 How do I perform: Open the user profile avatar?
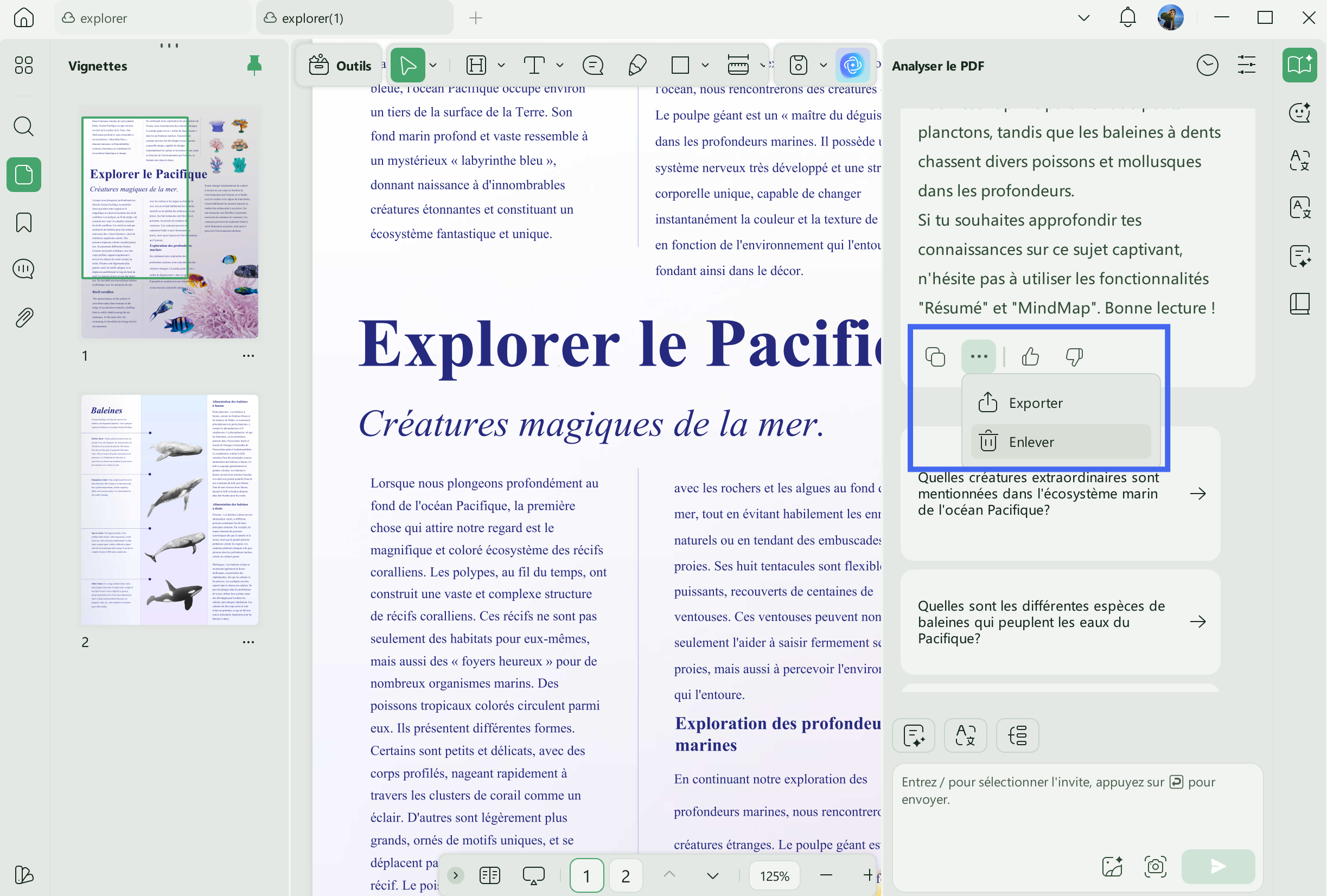point(1171,18)
